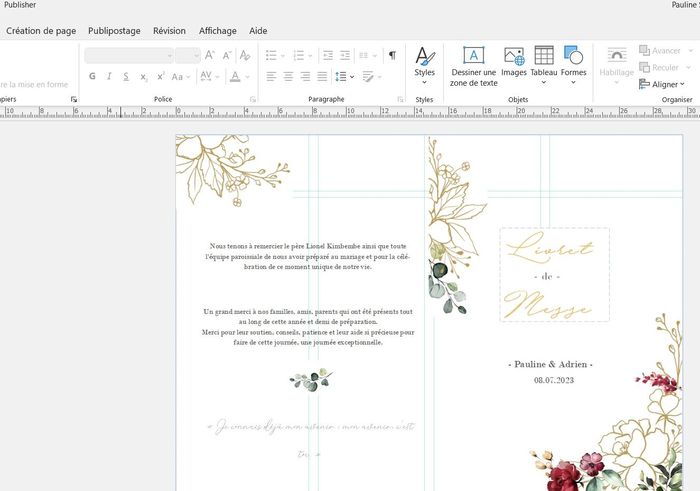The height and width of the screenshot is (491, 700).
Task: Click the date text '08.07.2023'
Action: [x=554, y=380]
